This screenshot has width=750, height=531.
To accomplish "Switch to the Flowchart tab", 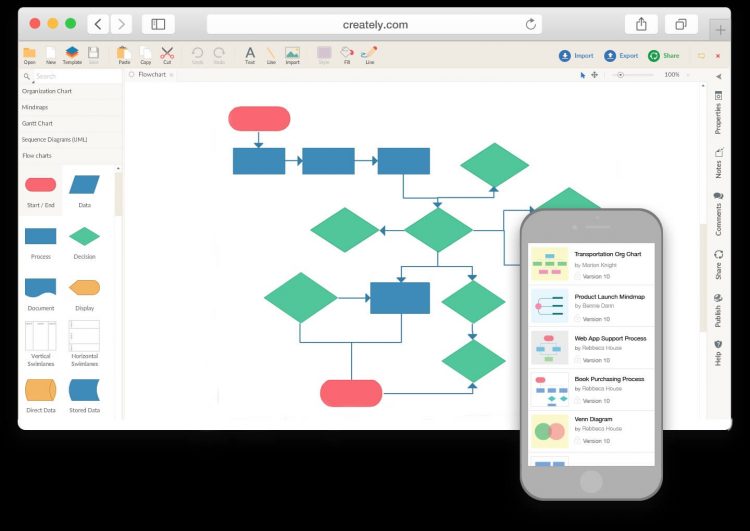I will (151, 75).
